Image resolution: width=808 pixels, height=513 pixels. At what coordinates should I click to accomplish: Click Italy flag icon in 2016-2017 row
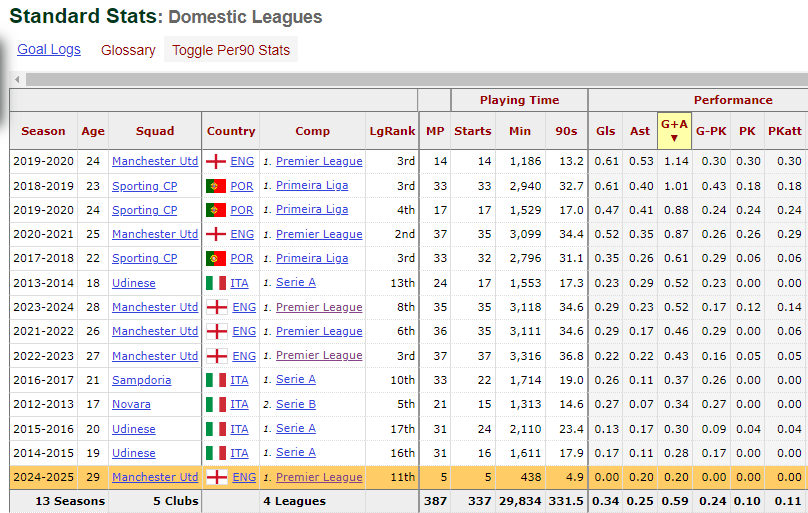[216, 380]
